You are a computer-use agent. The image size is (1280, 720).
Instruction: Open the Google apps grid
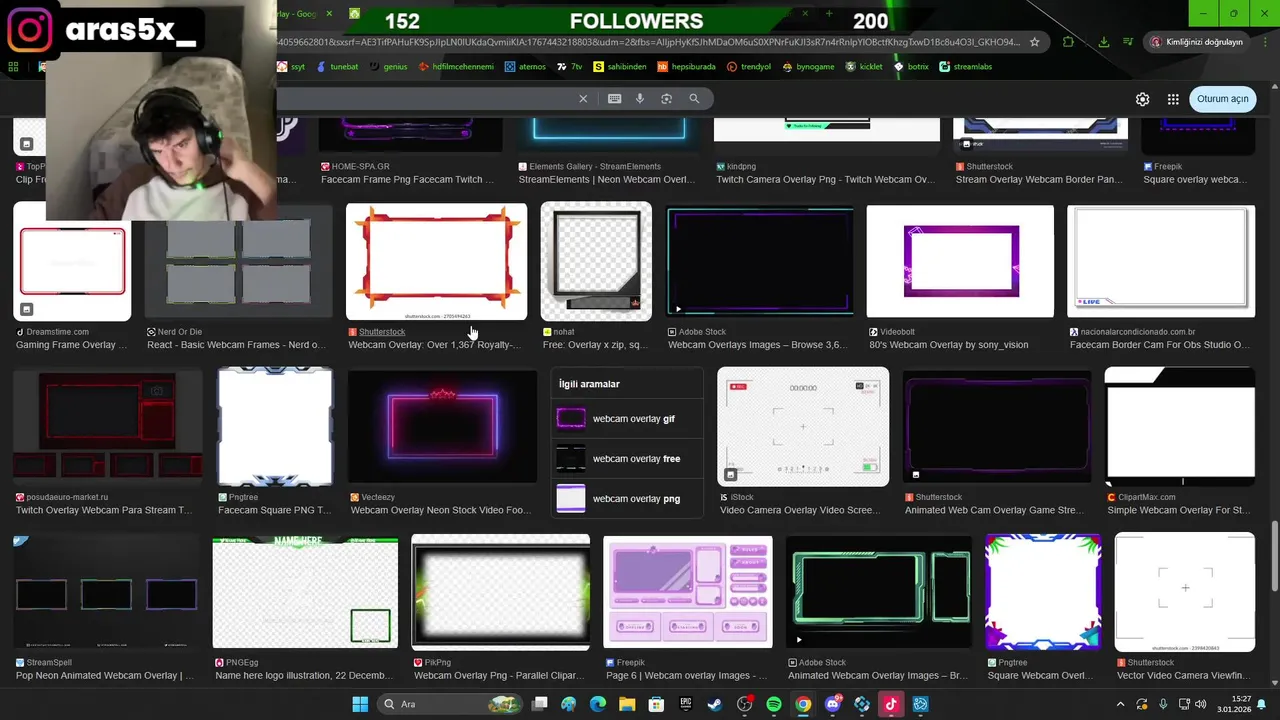pos(1173,99)
